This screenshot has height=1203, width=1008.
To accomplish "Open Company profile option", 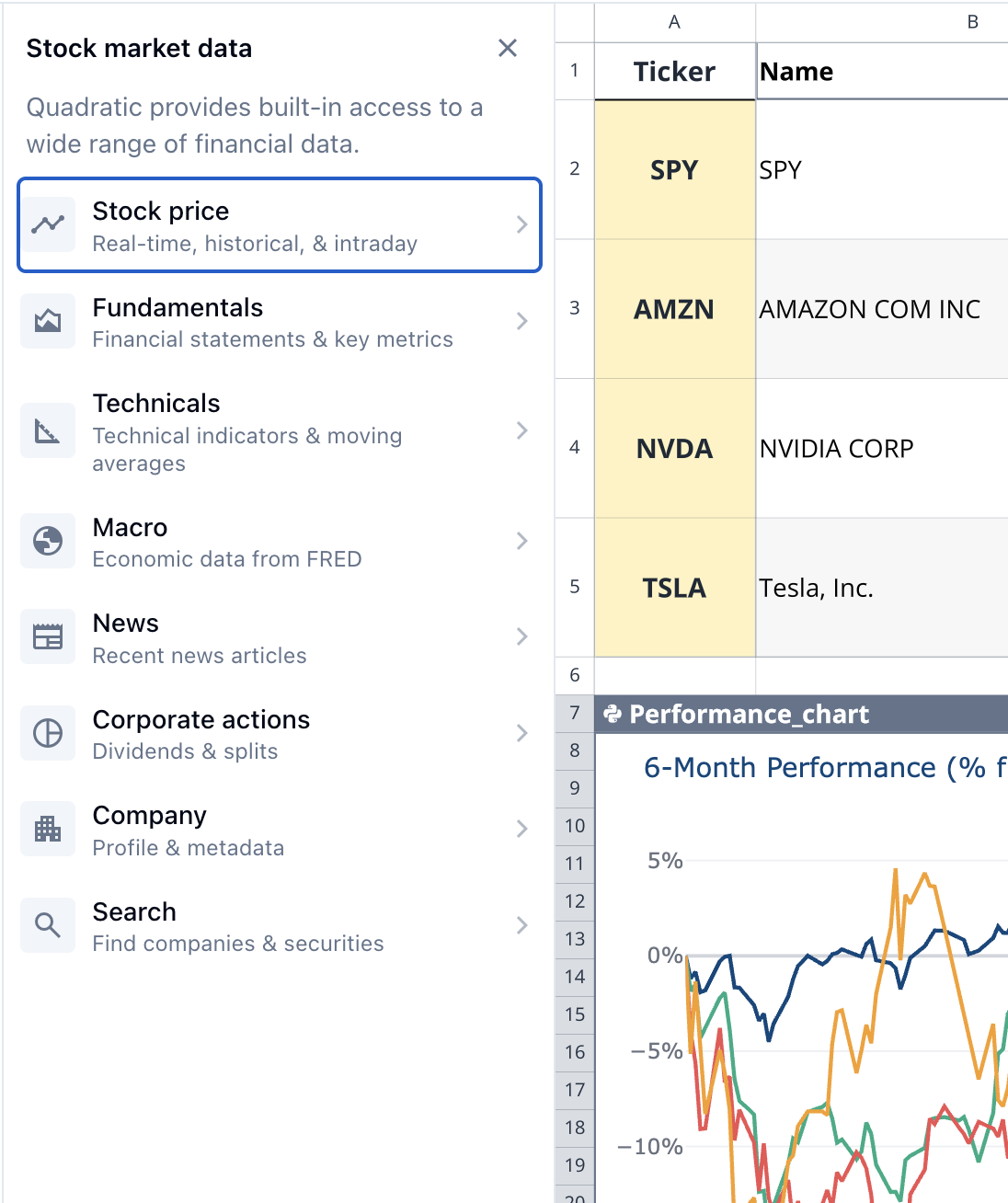I will click(x=280, y=830).
